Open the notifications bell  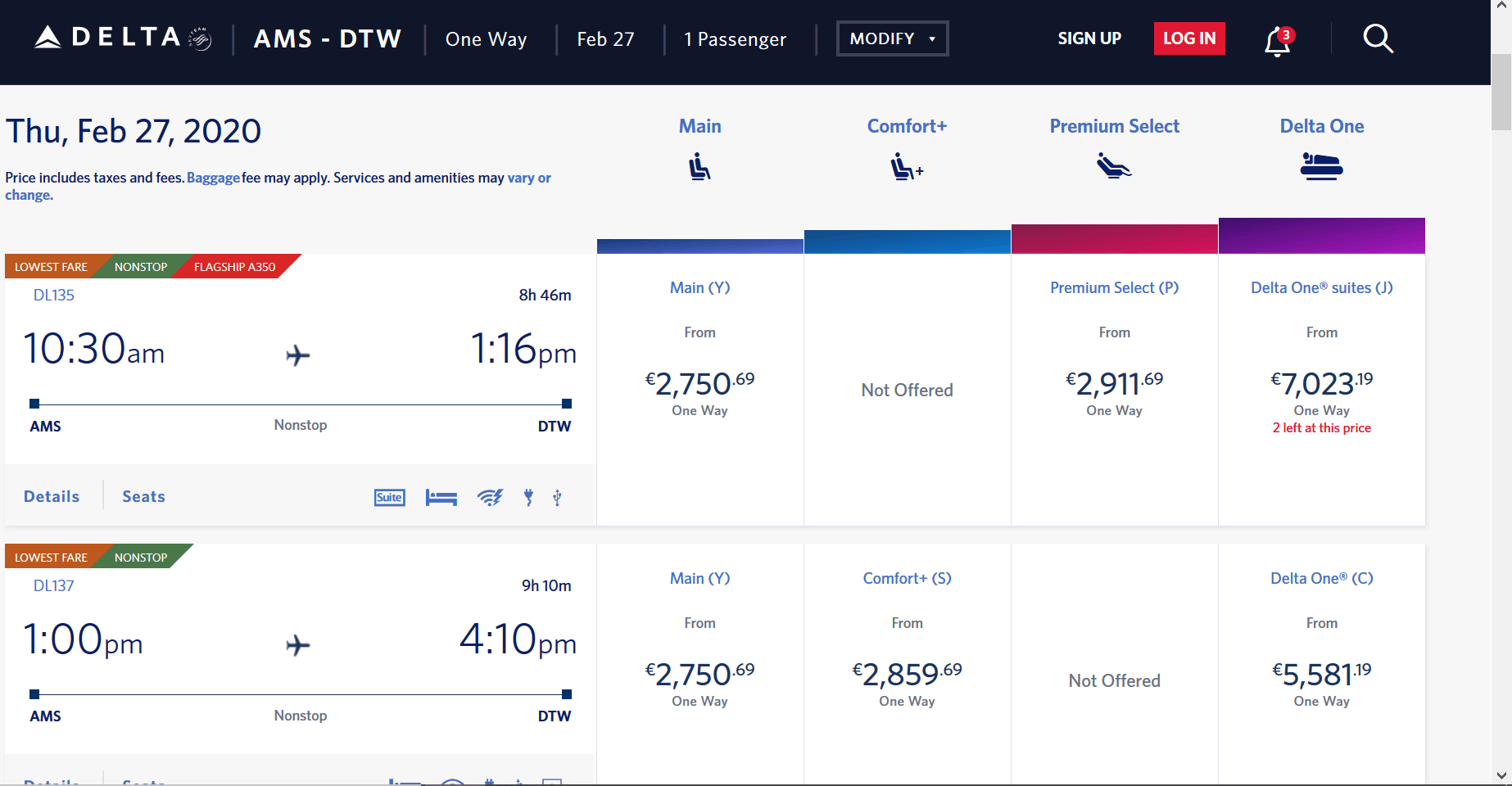[x=1278, y=40]
